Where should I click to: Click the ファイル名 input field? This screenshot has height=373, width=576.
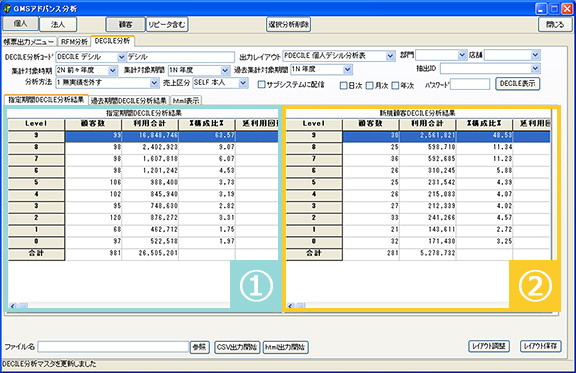click(113, 347)
